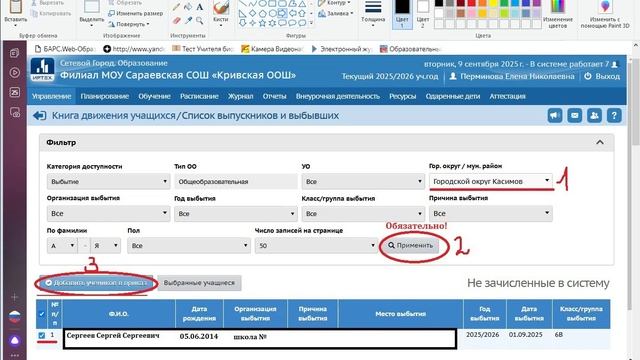Open the Планирование menu
This screenshot has height=360, width=640.
[104, 96]
